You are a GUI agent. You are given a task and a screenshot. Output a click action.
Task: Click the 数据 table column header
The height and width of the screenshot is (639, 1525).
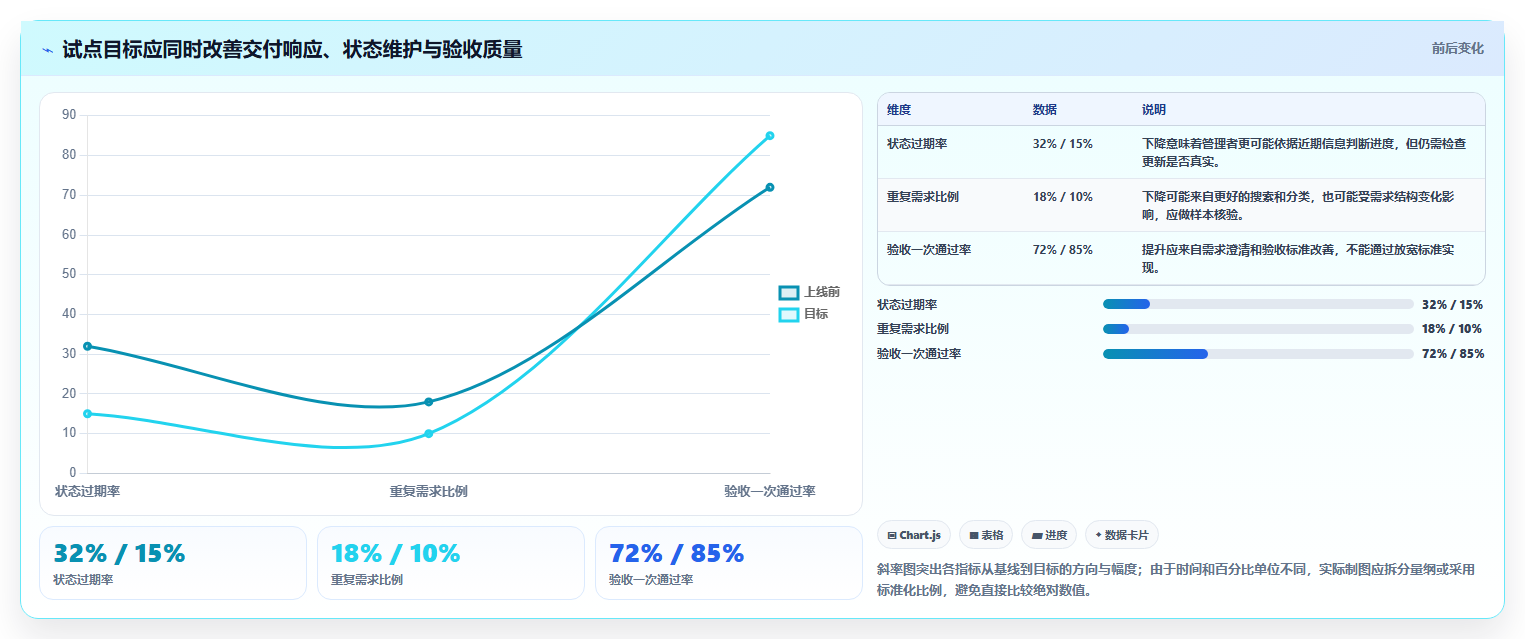click(x=1045, y=110)
